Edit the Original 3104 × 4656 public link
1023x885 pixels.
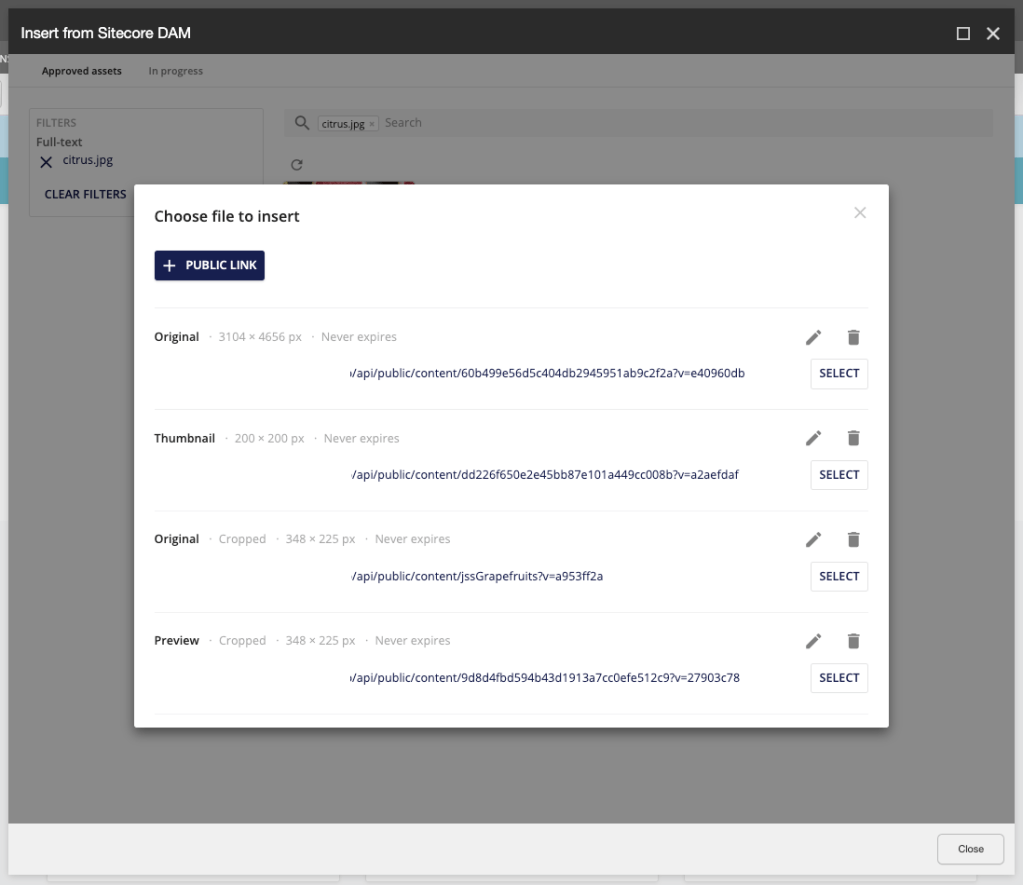[813, 338]
